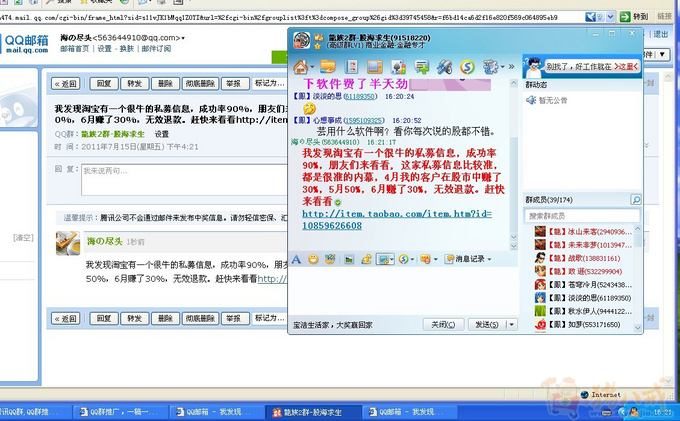Image resolution: width=680 pixels, height=421 pixels.
Task: Click 龍族2群-股海求生 group link in email header
Action: (113, 134)
